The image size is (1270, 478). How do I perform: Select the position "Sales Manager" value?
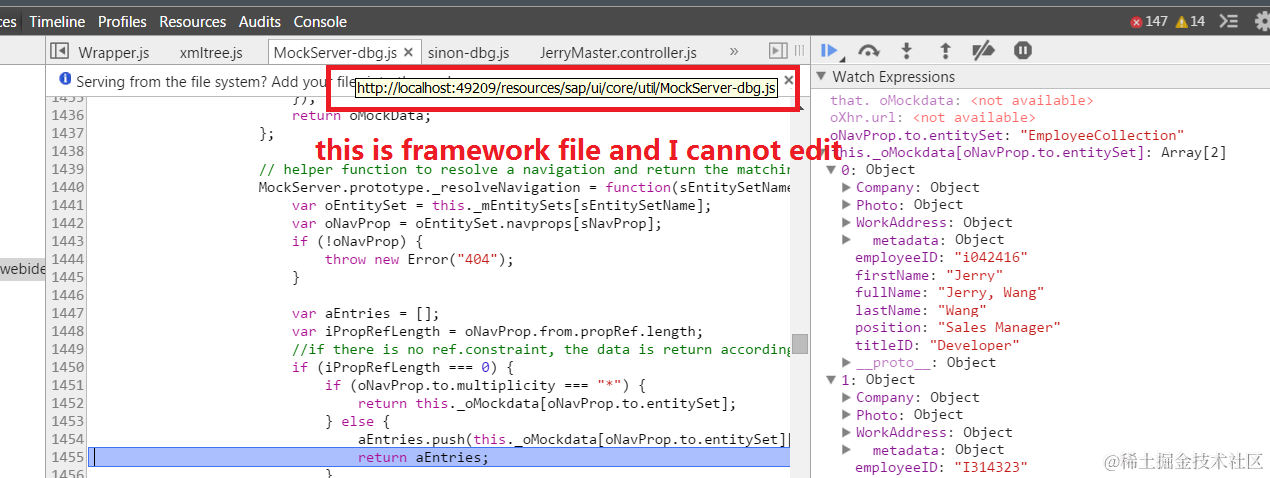[x=998, y=327]
